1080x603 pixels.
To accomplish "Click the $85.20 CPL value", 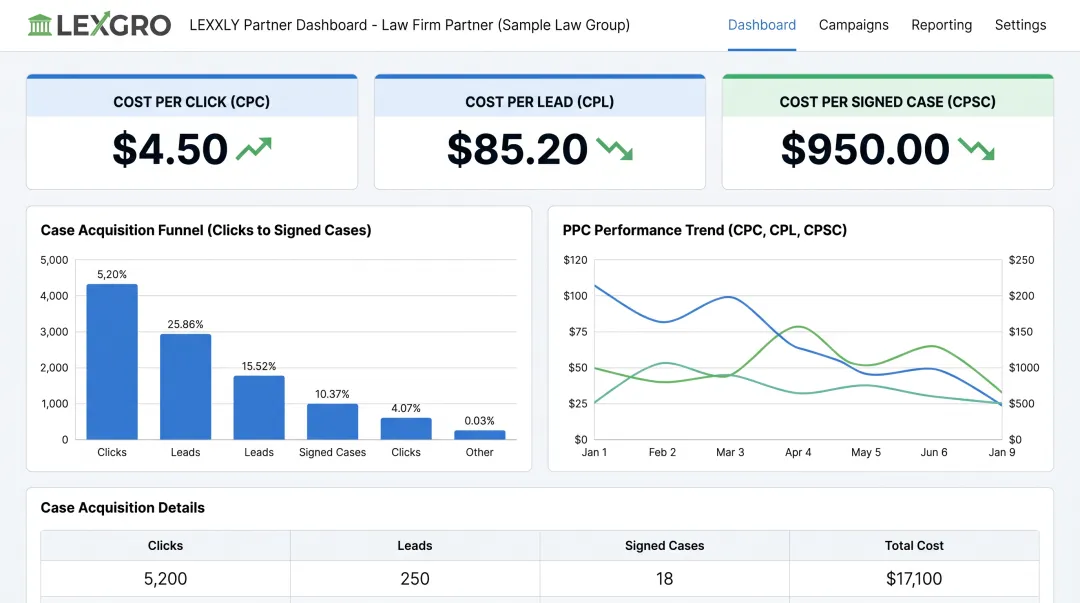I will [517, 149].
